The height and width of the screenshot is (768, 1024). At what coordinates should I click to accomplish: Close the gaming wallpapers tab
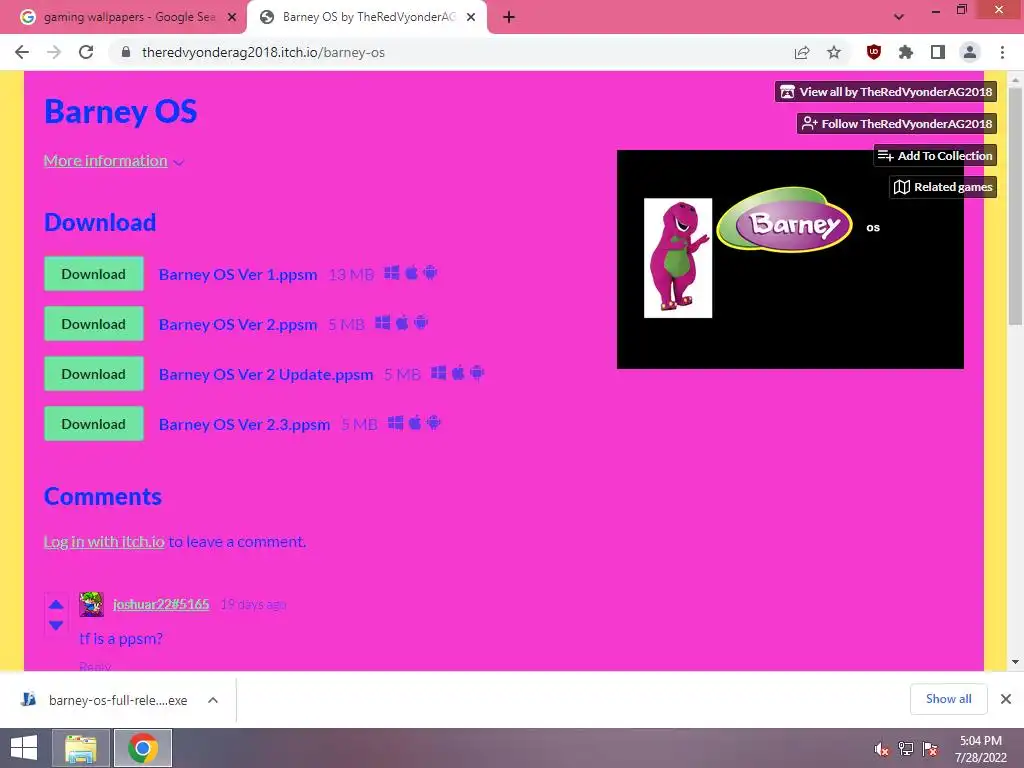pos(232,17)
